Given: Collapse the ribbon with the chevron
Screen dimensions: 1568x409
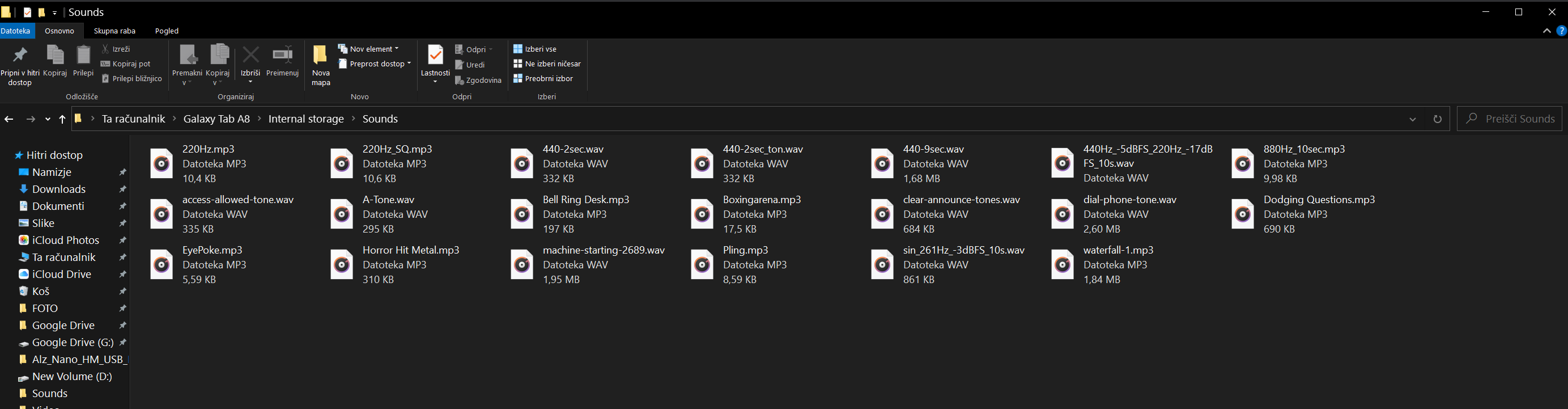Looking at the screenshot, I should 1546,31.
